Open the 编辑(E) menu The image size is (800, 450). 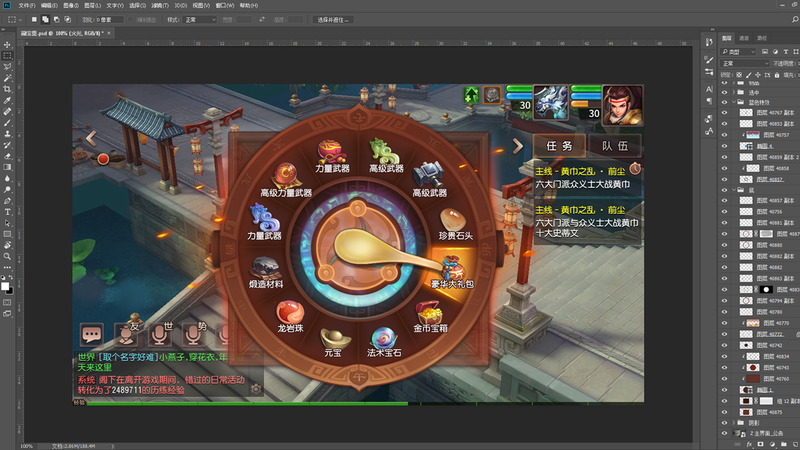[x=49, y=5]
